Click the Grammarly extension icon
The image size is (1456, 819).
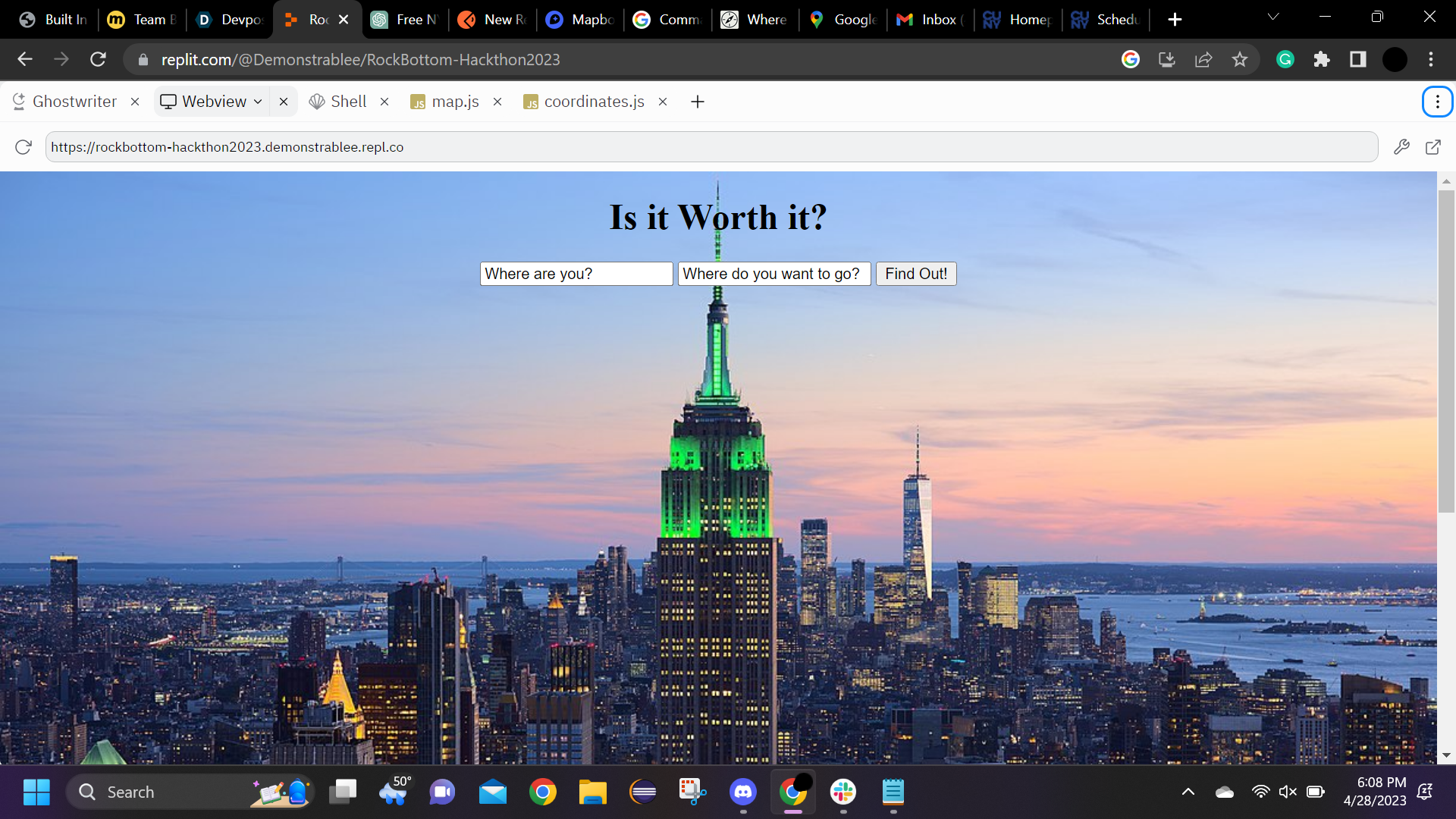click(x=1285, y=59)
